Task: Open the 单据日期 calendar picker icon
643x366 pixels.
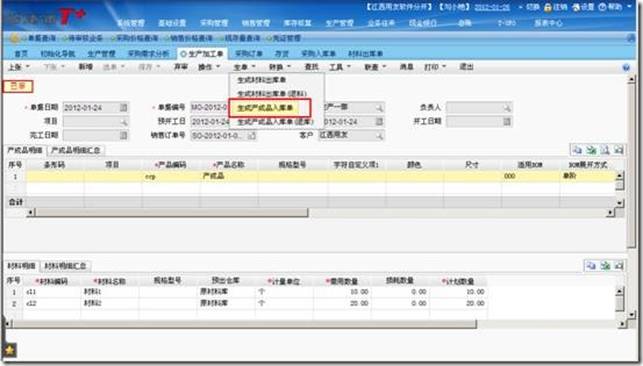Action: click(123, 108)
